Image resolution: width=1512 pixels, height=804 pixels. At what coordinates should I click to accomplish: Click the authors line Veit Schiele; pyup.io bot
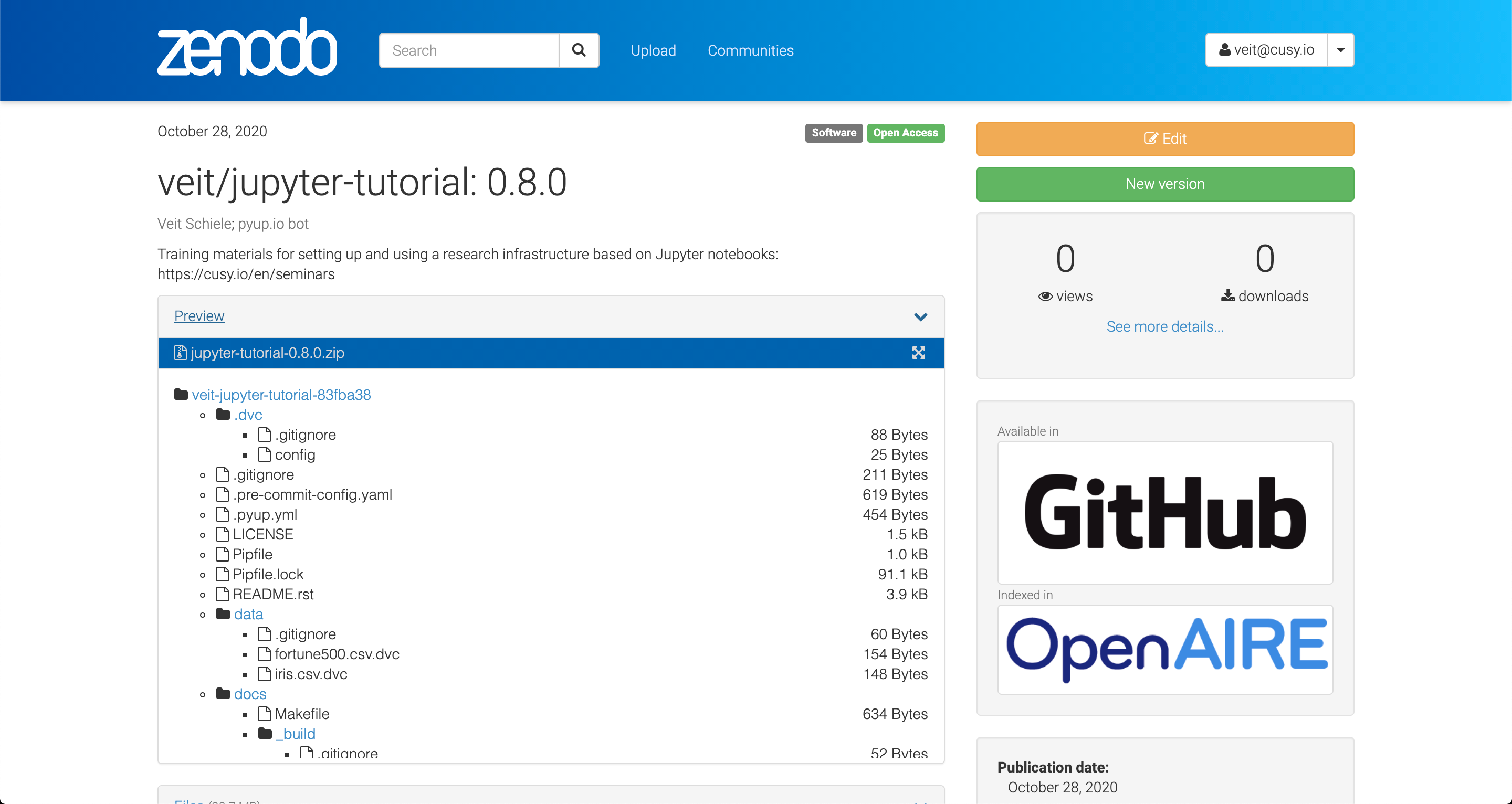[x=233, y=224]
